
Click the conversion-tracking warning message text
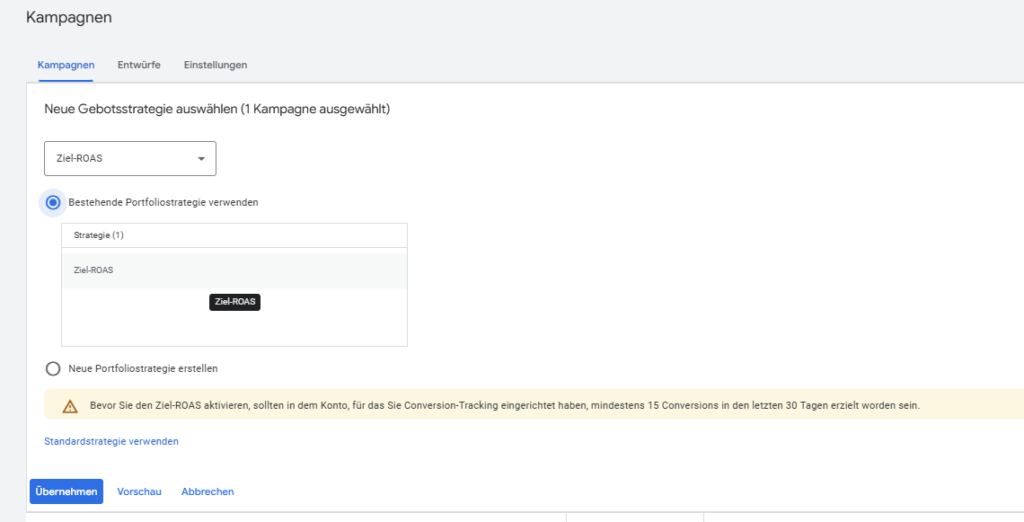pyautogui.click(x=503, y=406)
